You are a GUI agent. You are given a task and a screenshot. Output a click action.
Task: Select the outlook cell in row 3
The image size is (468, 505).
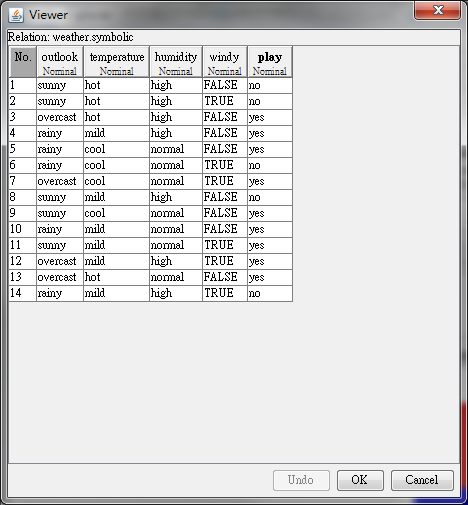(60, 117)
